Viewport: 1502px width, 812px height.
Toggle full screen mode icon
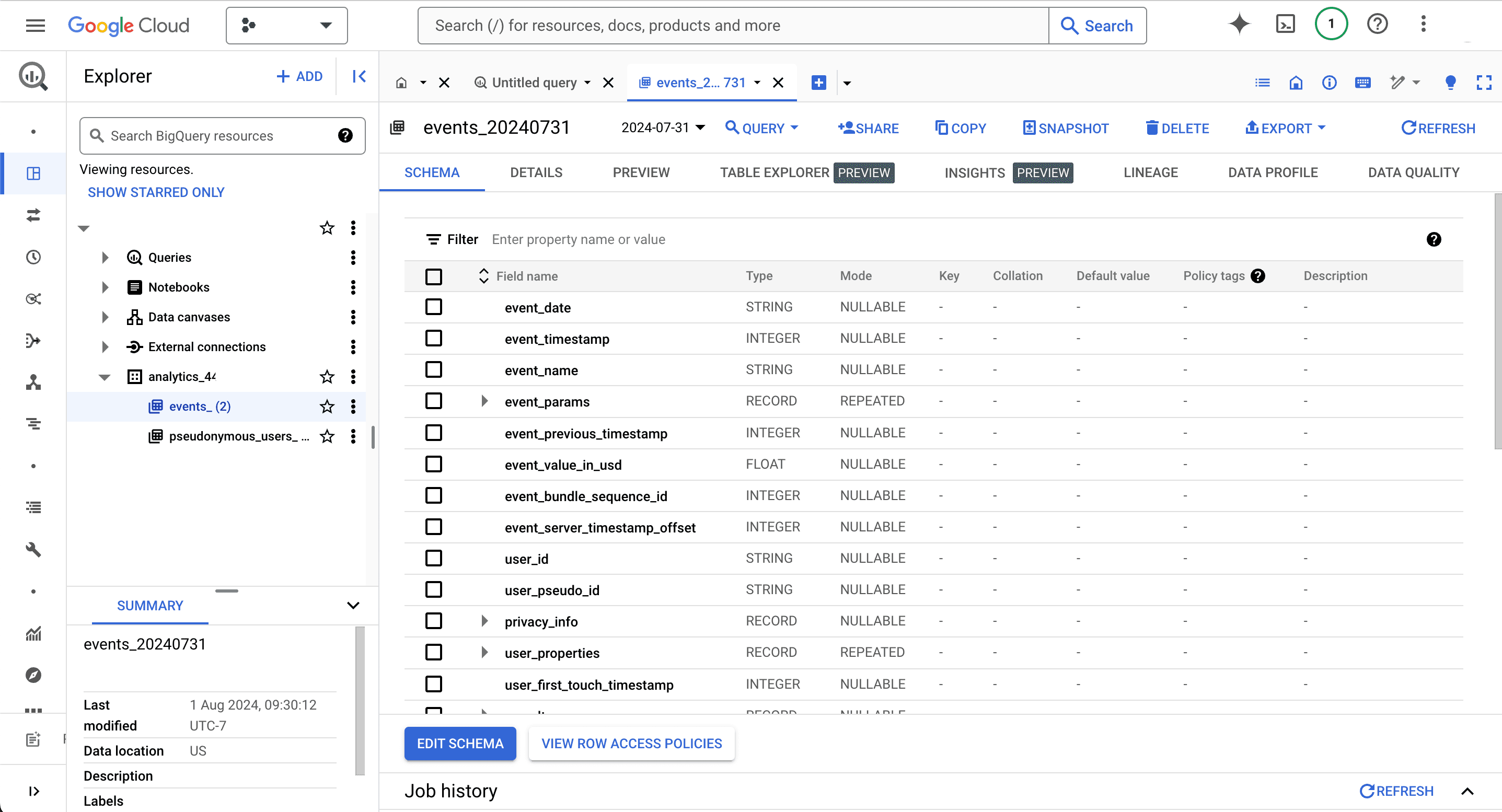point(1484,83)
